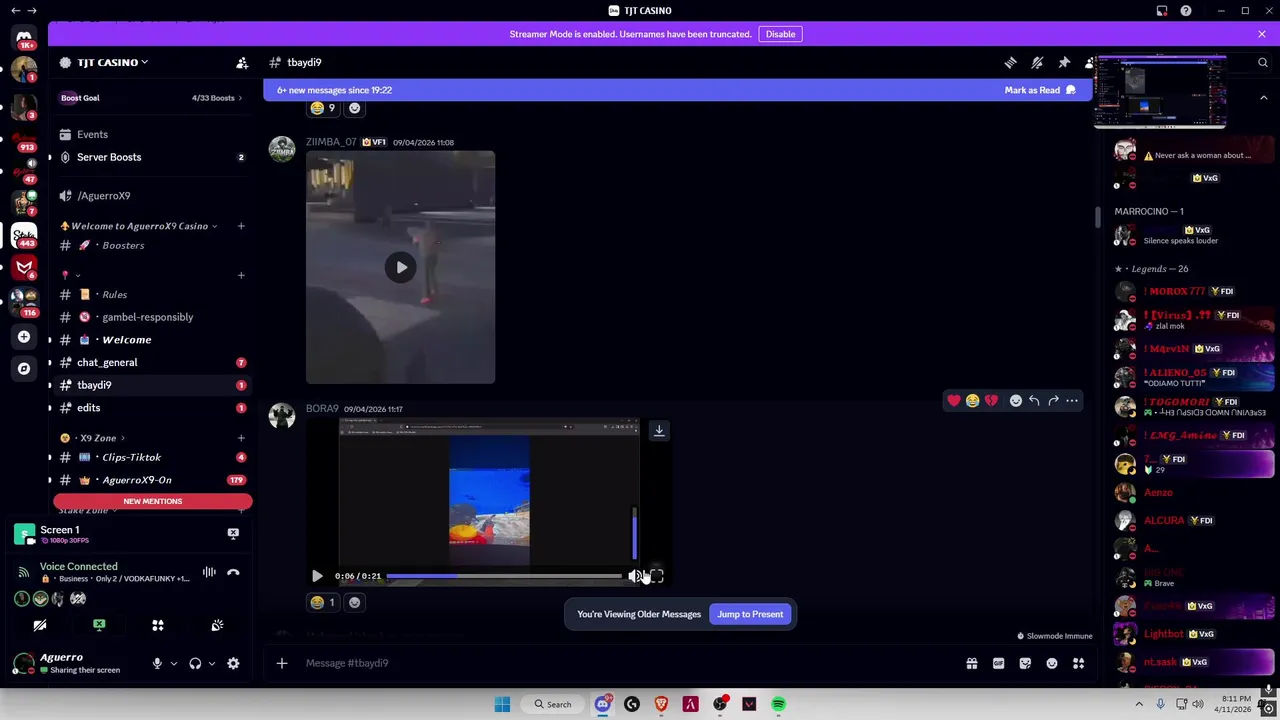
Task: Toggle screen share button in voice panel
Action: click(99, 625)
